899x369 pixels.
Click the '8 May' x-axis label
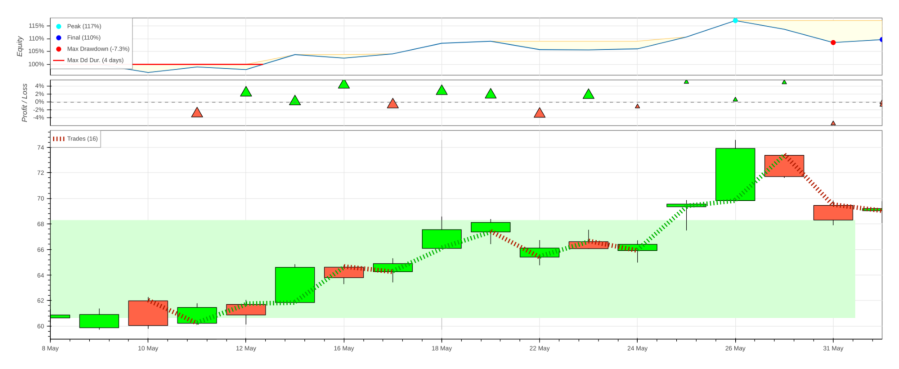click(x=50, y=348)
